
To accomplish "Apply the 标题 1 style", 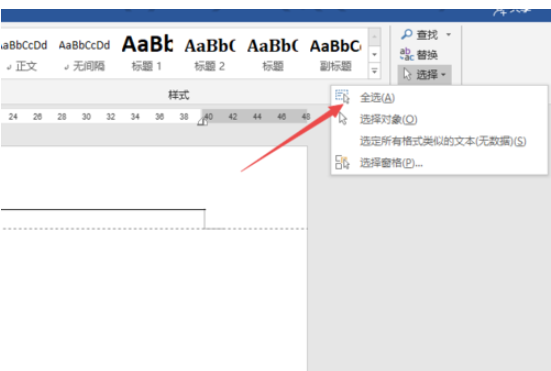I will 147,54.
